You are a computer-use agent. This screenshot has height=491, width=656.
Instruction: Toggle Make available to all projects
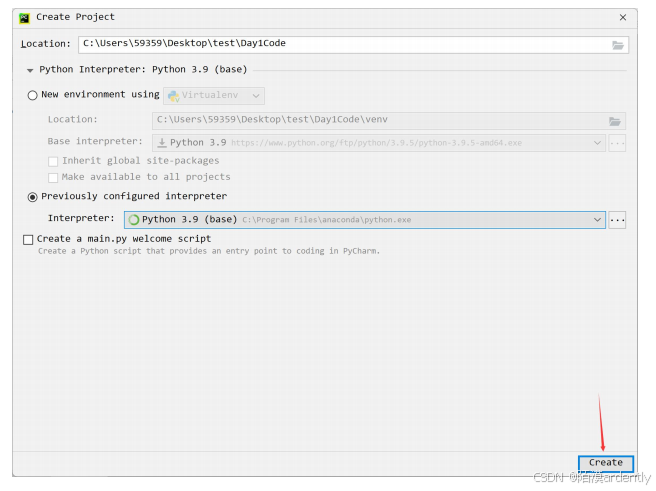(x=53, y=178)
